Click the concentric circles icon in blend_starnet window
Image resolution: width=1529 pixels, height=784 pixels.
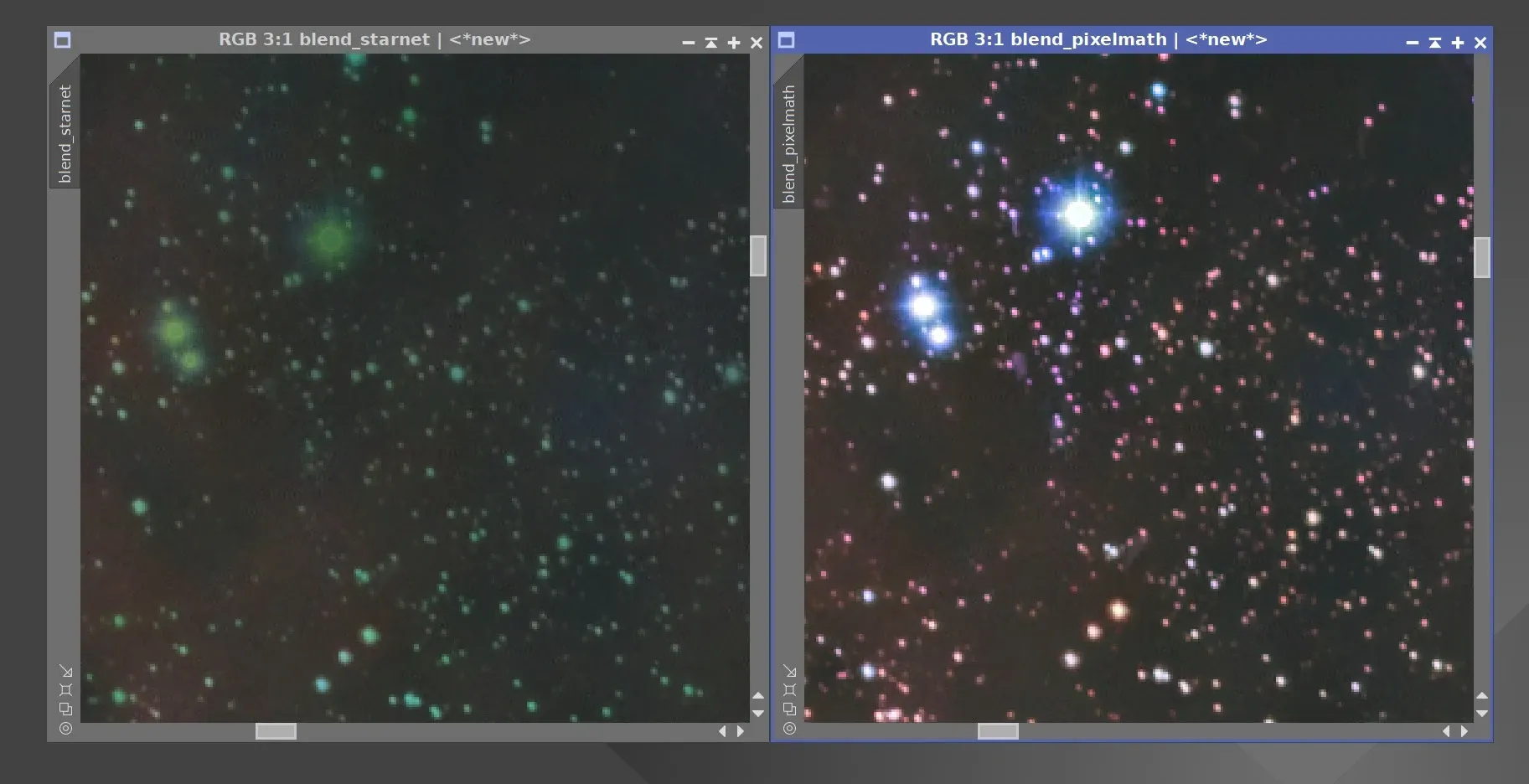(x=66, y=729)
